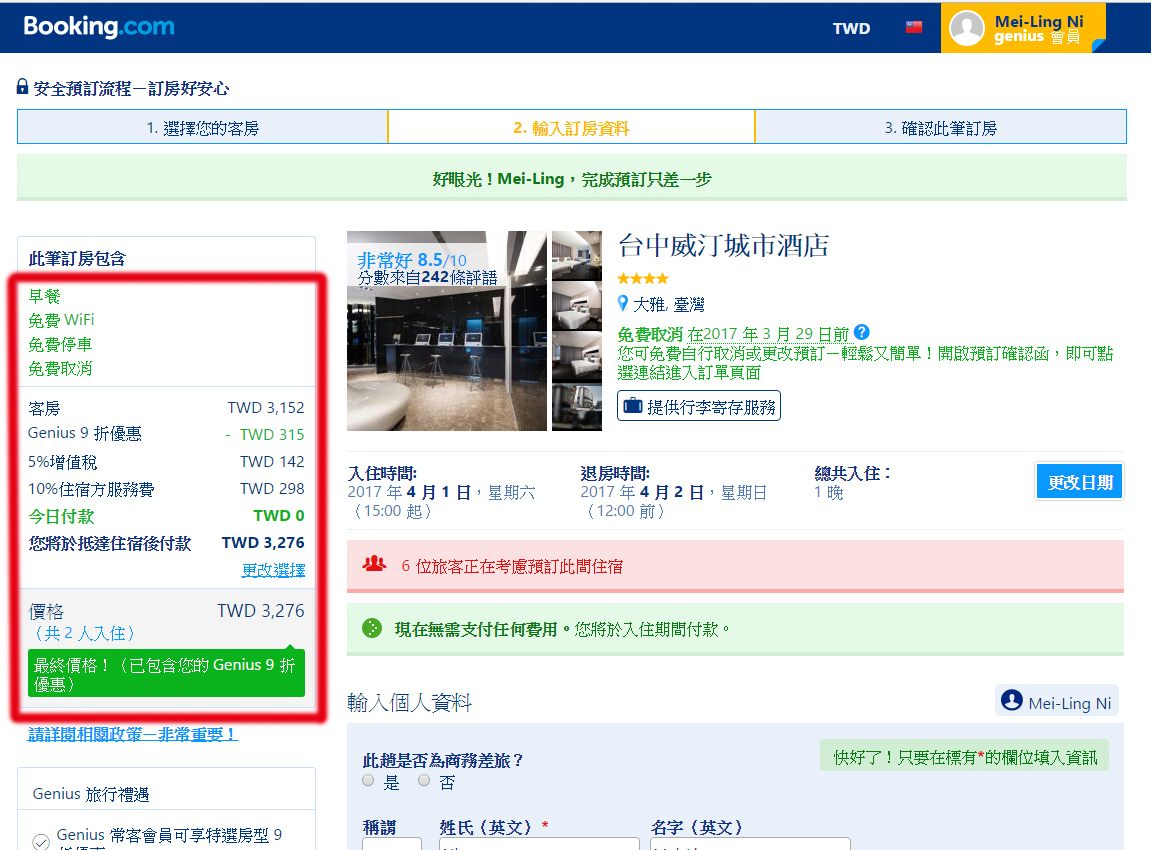This screenshot has height=850, width=1151.
Task: Click the lock icon beside 安全預訂流程
Action: pos(23,87)
